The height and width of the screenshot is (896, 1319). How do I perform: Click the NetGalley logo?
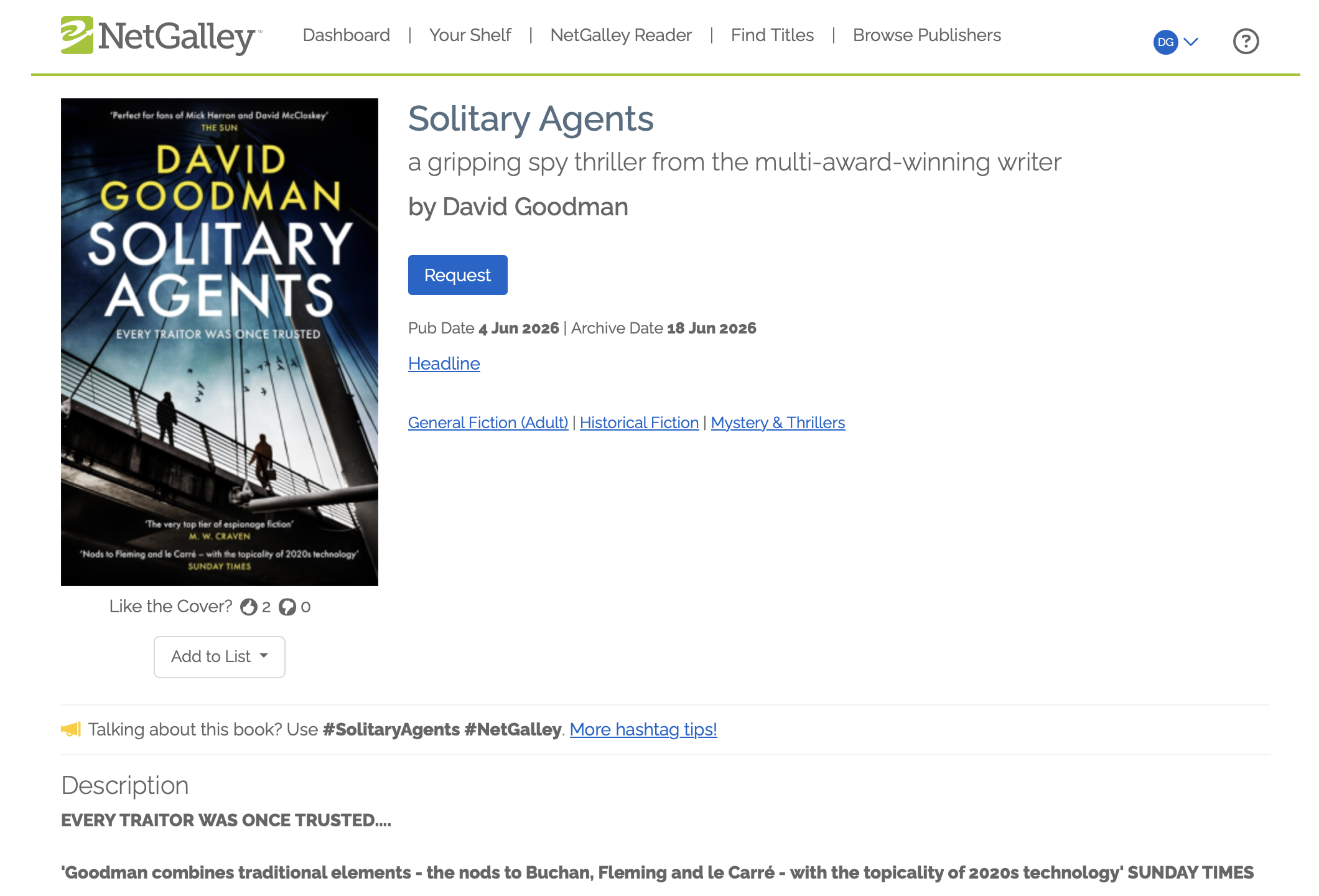(x=159, y=36)
